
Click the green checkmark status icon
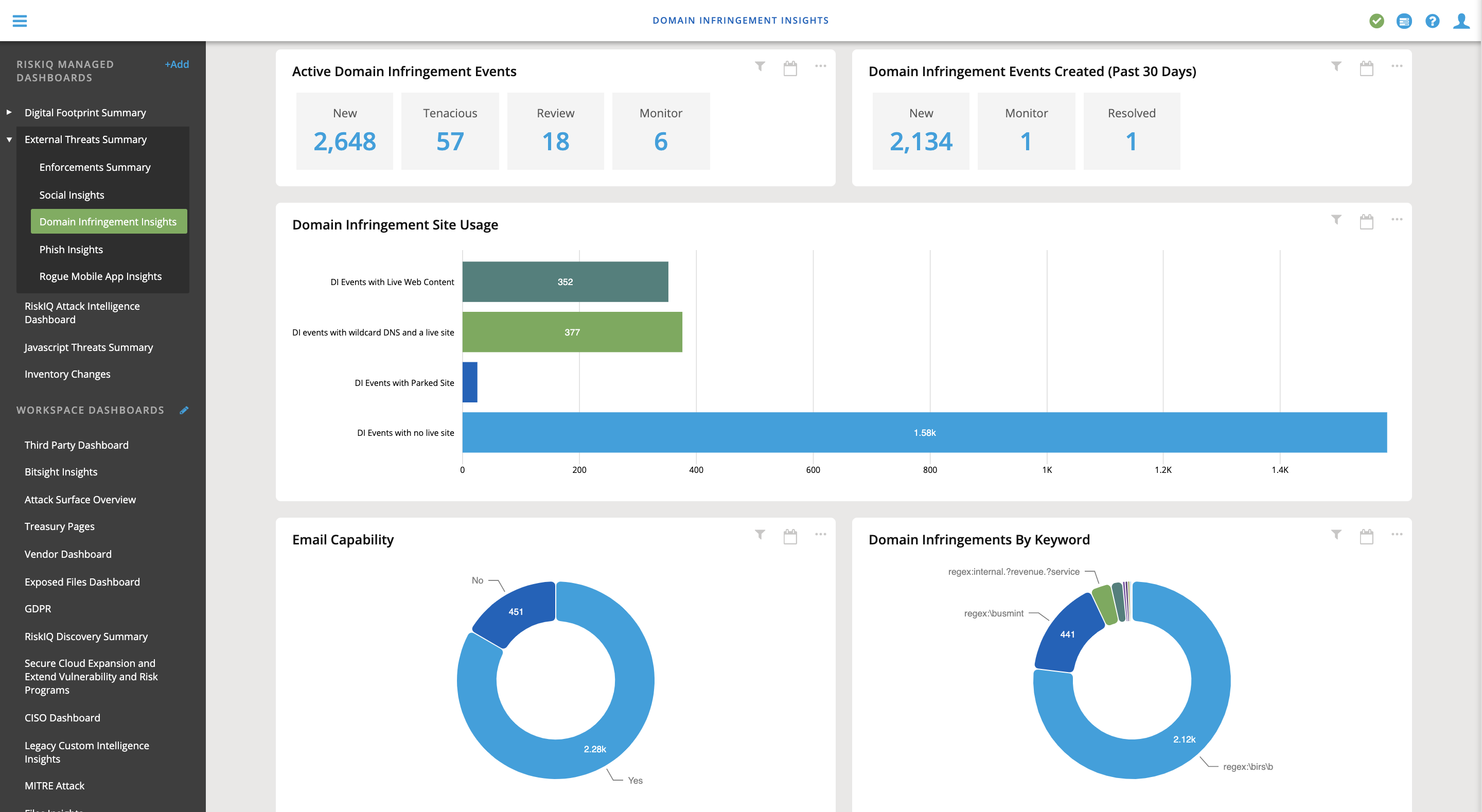[1376, 21]
